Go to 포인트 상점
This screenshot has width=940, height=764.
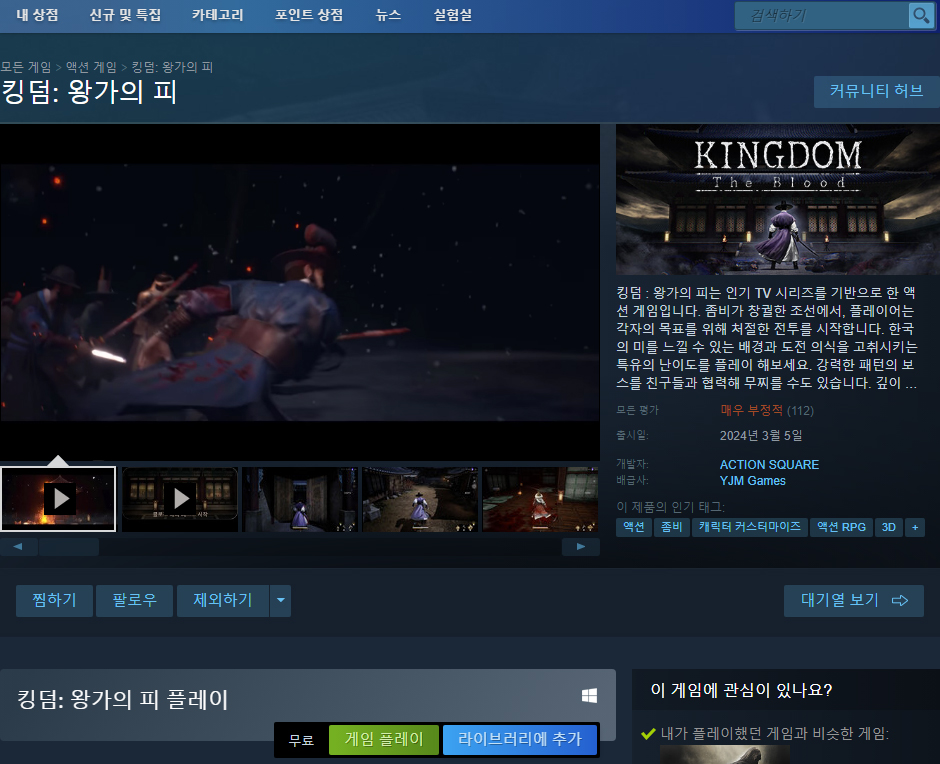tap(309, 15)
